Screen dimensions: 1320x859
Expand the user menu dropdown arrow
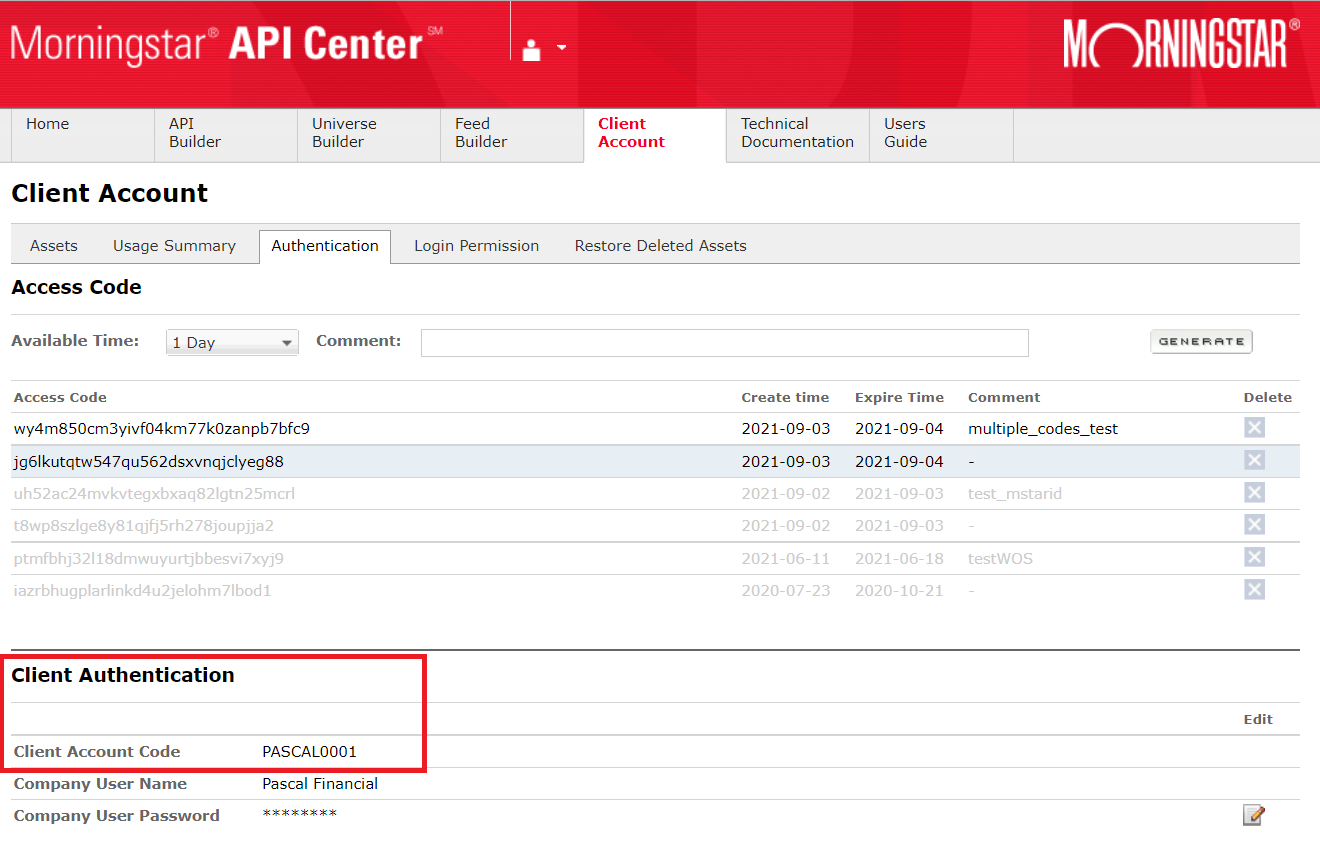tap(561, 47)
